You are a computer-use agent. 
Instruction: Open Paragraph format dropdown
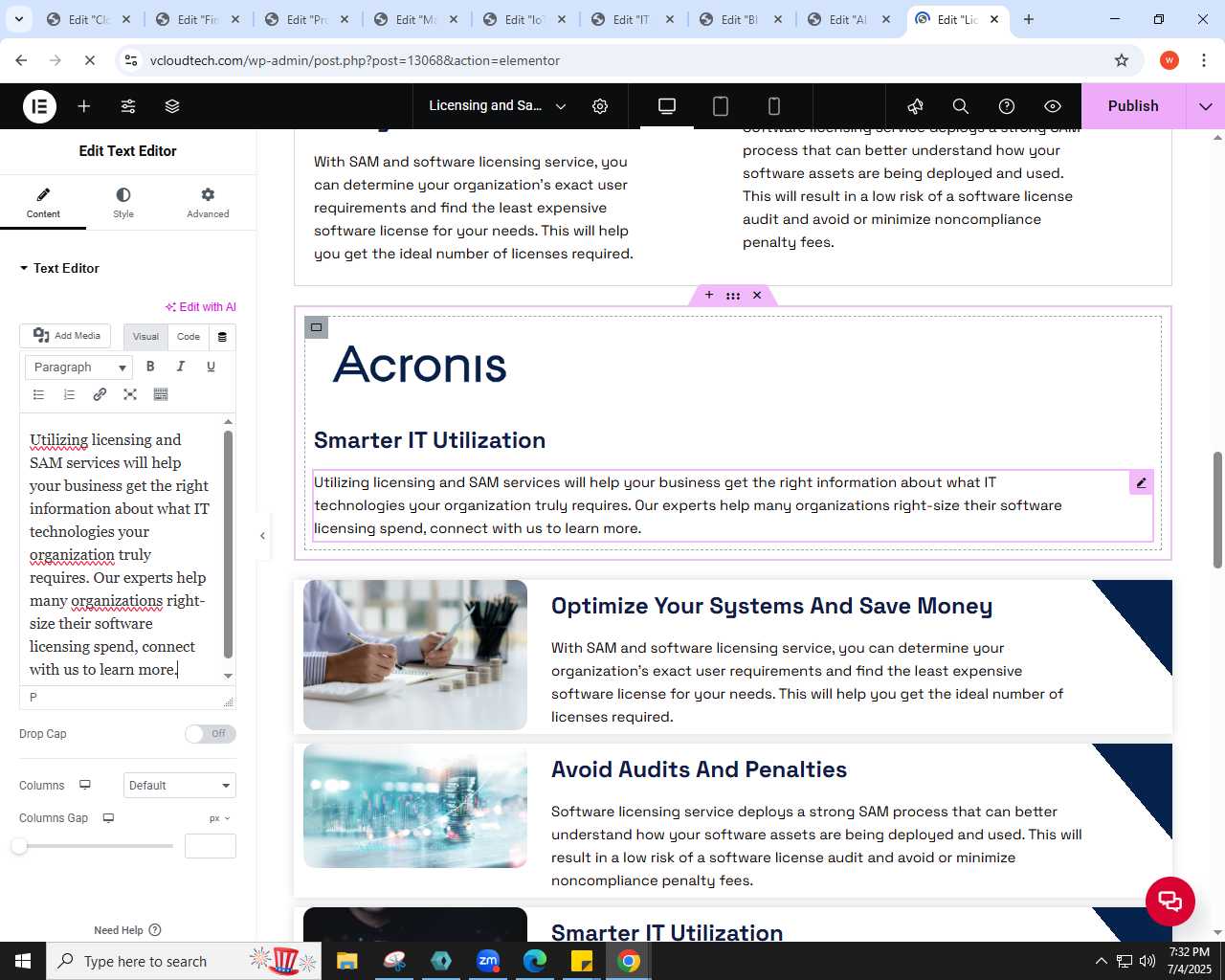[x=78, y=367]
